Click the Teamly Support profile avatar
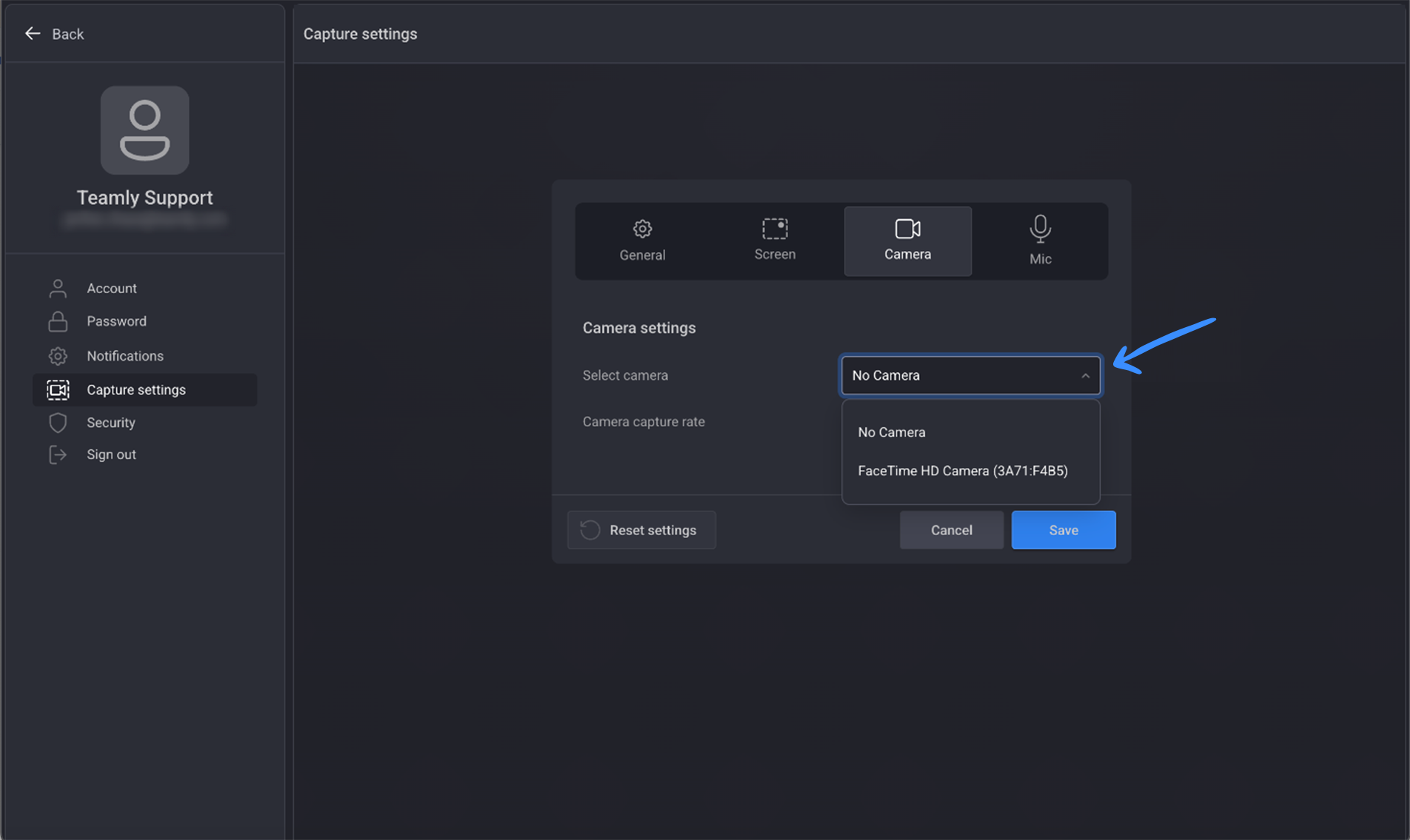1410x840 pixels. (x=145, y=130)
